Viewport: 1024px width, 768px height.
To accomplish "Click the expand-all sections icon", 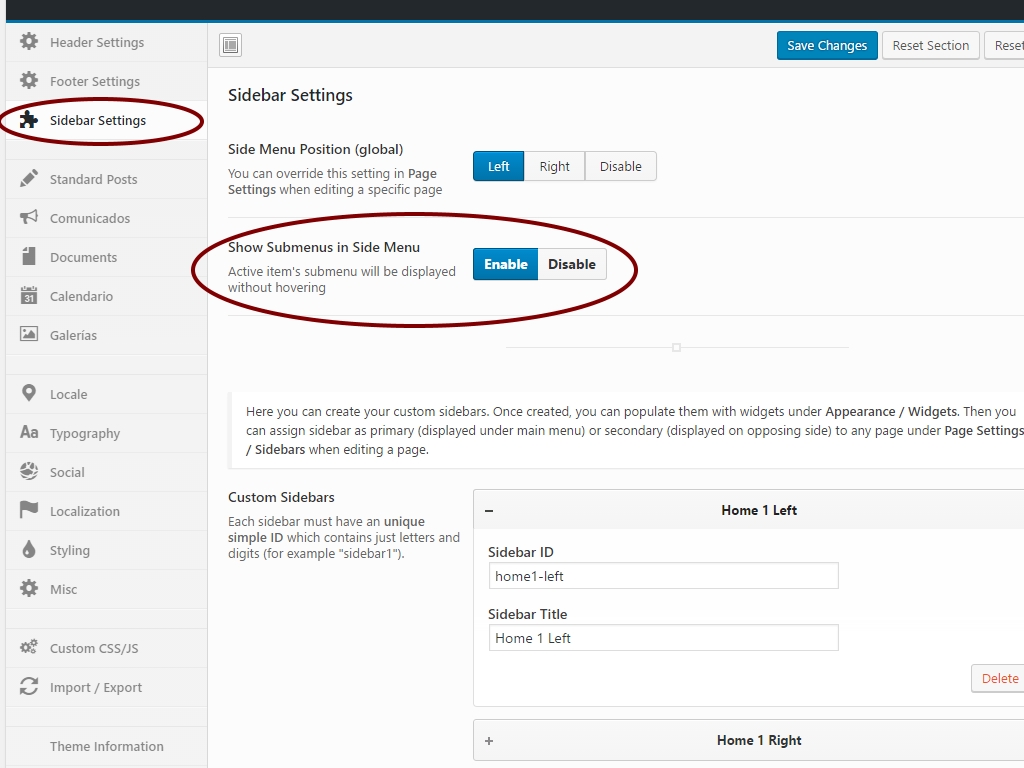I will 231,45.
